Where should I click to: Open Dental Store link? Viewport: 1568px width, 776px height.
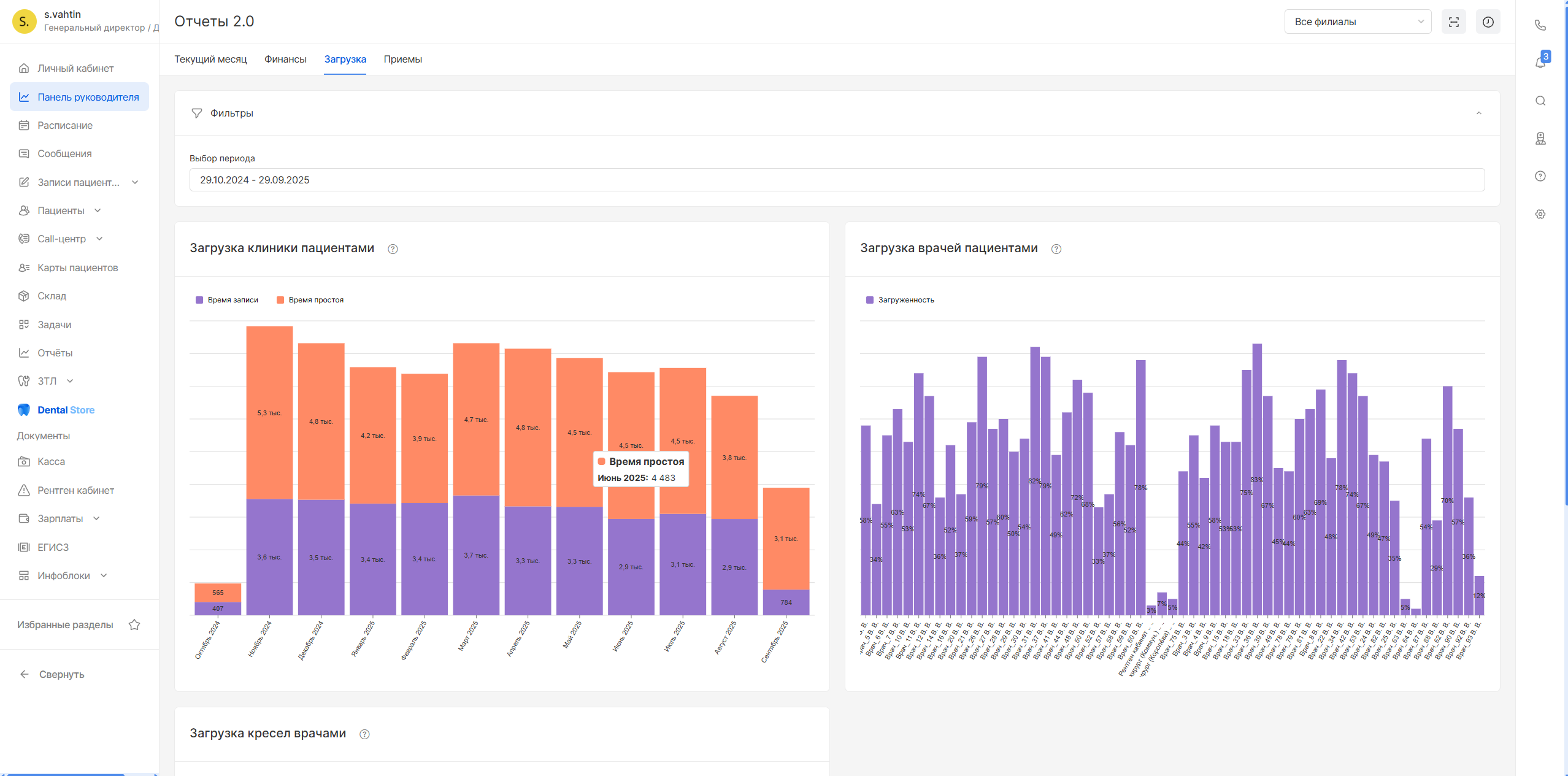point(66,410)
